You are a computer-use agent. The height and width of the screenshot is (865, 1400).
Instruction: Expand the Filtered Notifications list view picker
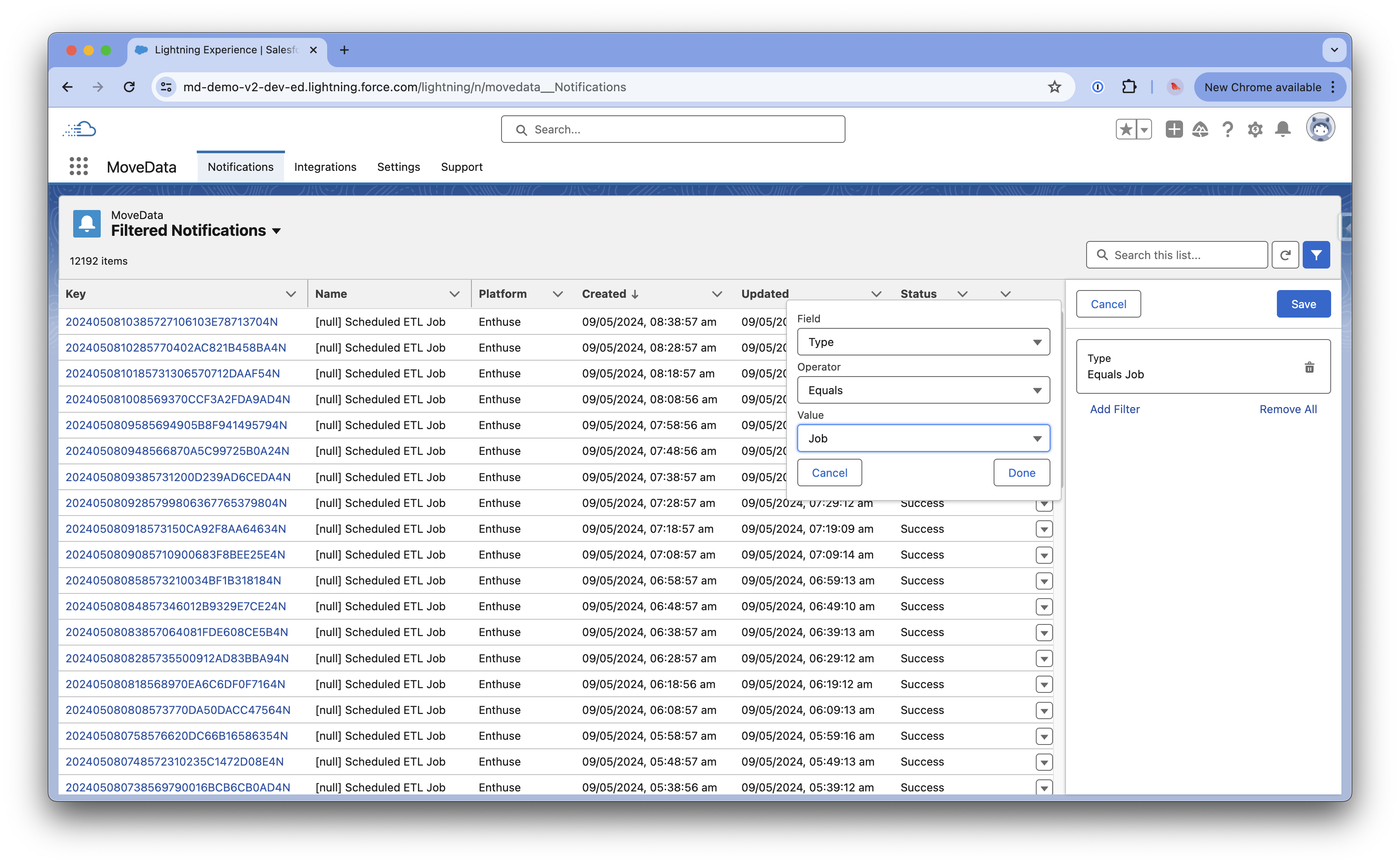tap(277, 231)
